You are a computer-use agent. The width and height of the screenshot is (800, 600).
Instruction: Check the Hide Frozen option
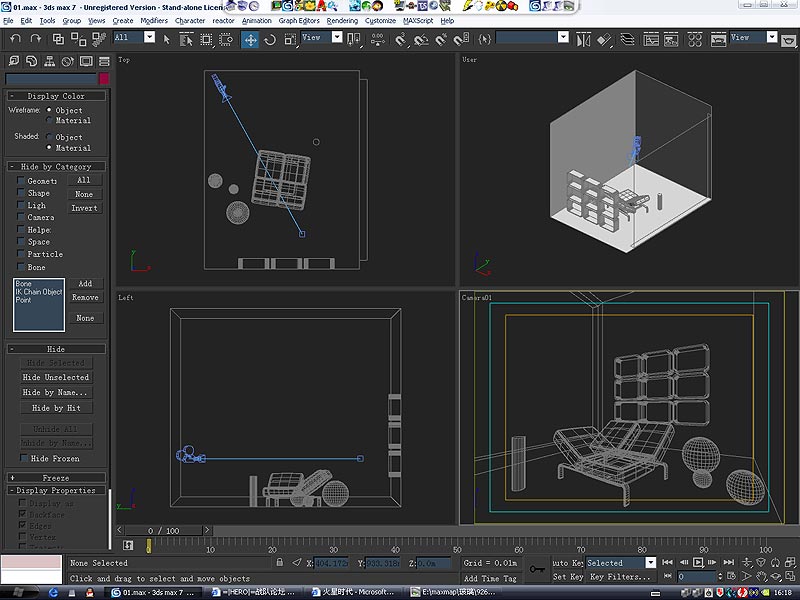point(22,458)
